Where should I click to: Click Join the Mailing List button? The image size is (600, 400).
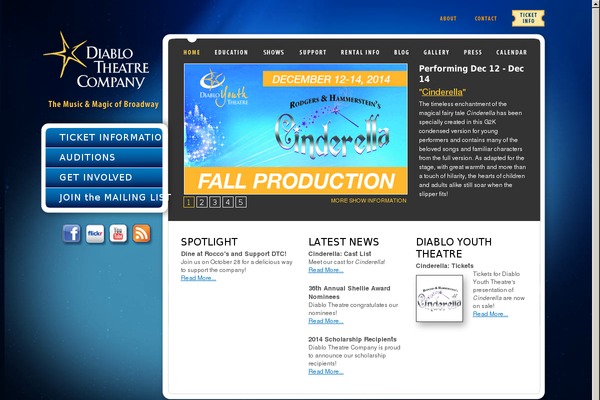click(x=104, y=198)
